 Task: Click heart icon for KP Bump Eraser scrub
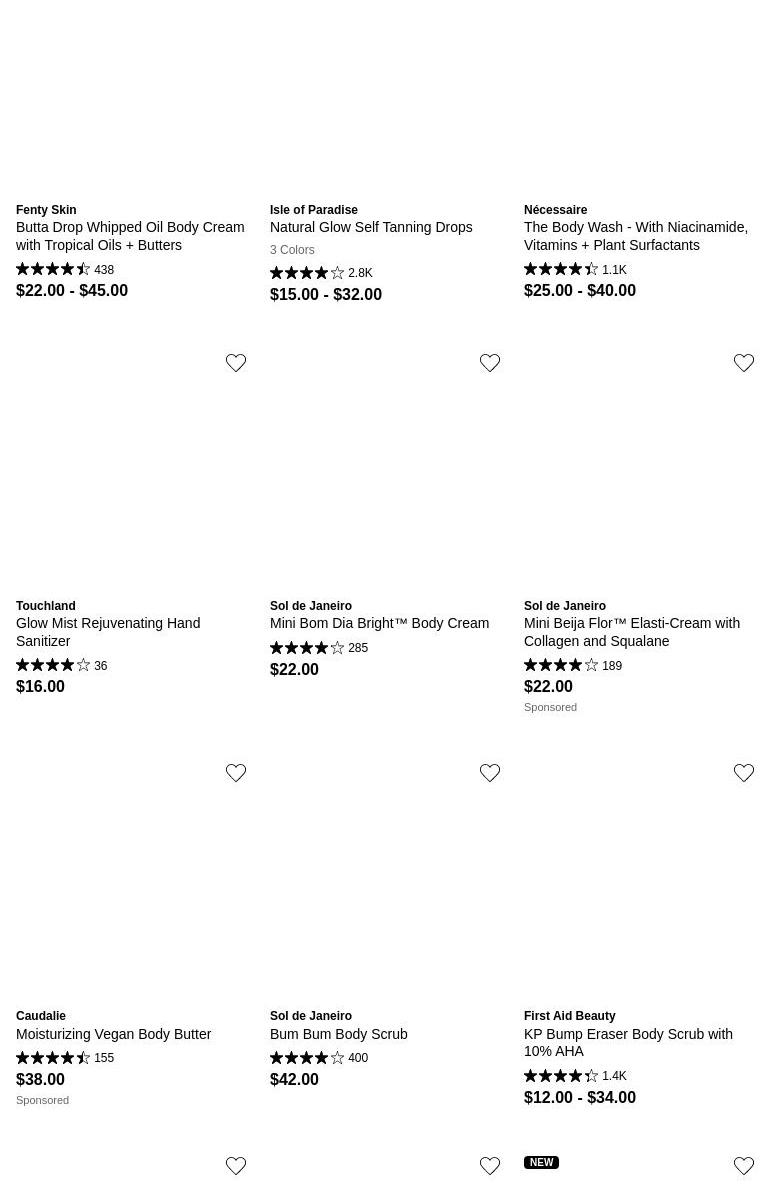pyautogui.click(x=744, y=773)
